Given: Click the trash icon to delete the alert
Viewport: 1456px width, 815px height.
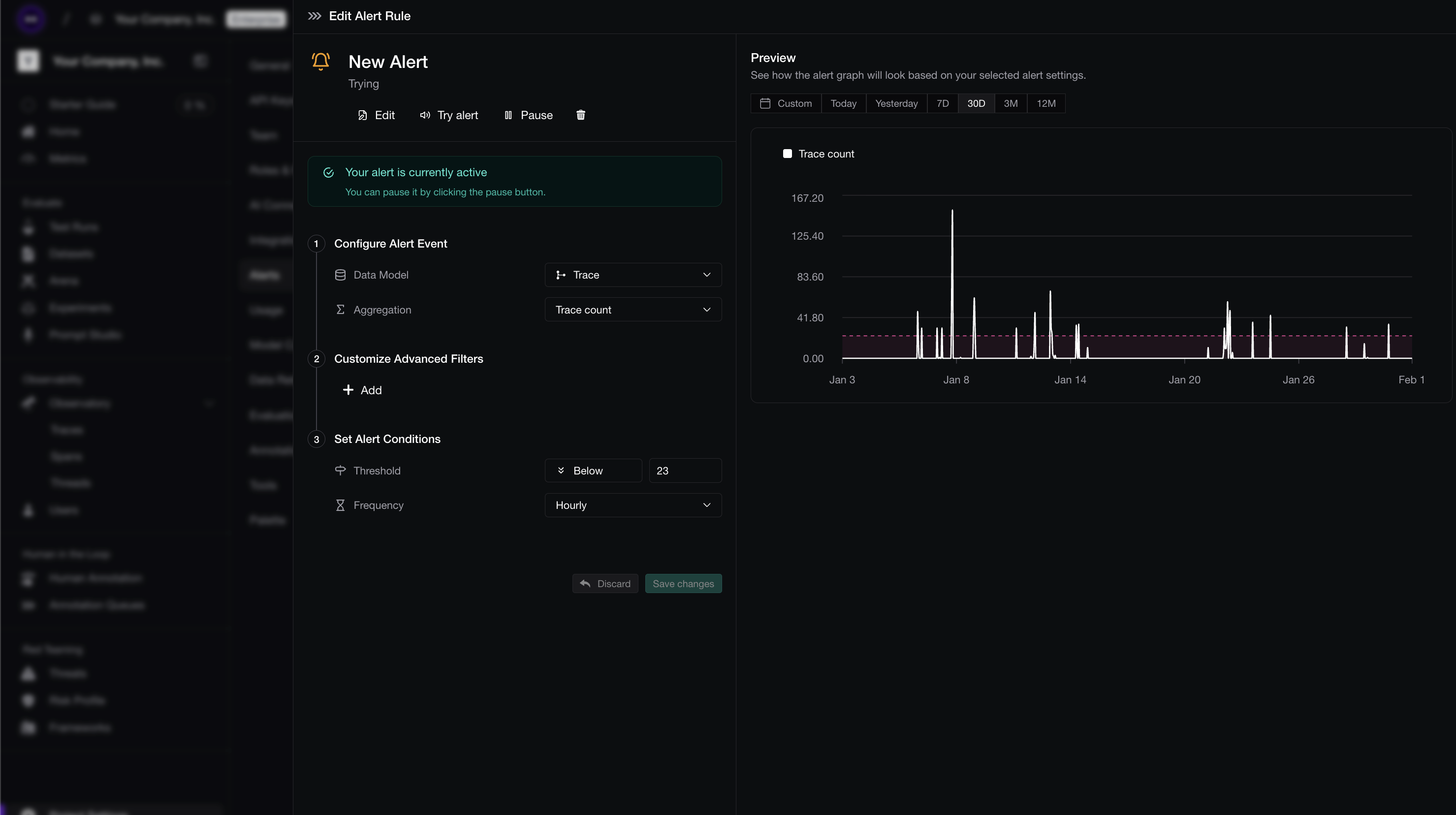Looking at the screenshot, I should 580,115.
